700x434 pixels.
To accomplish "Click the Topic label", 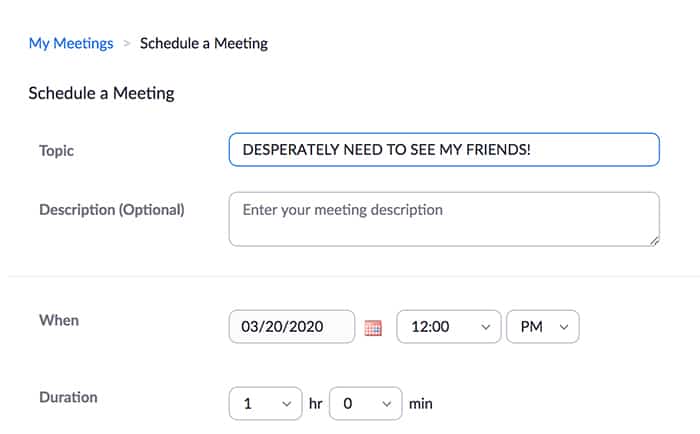I will [x=57, y=151].
